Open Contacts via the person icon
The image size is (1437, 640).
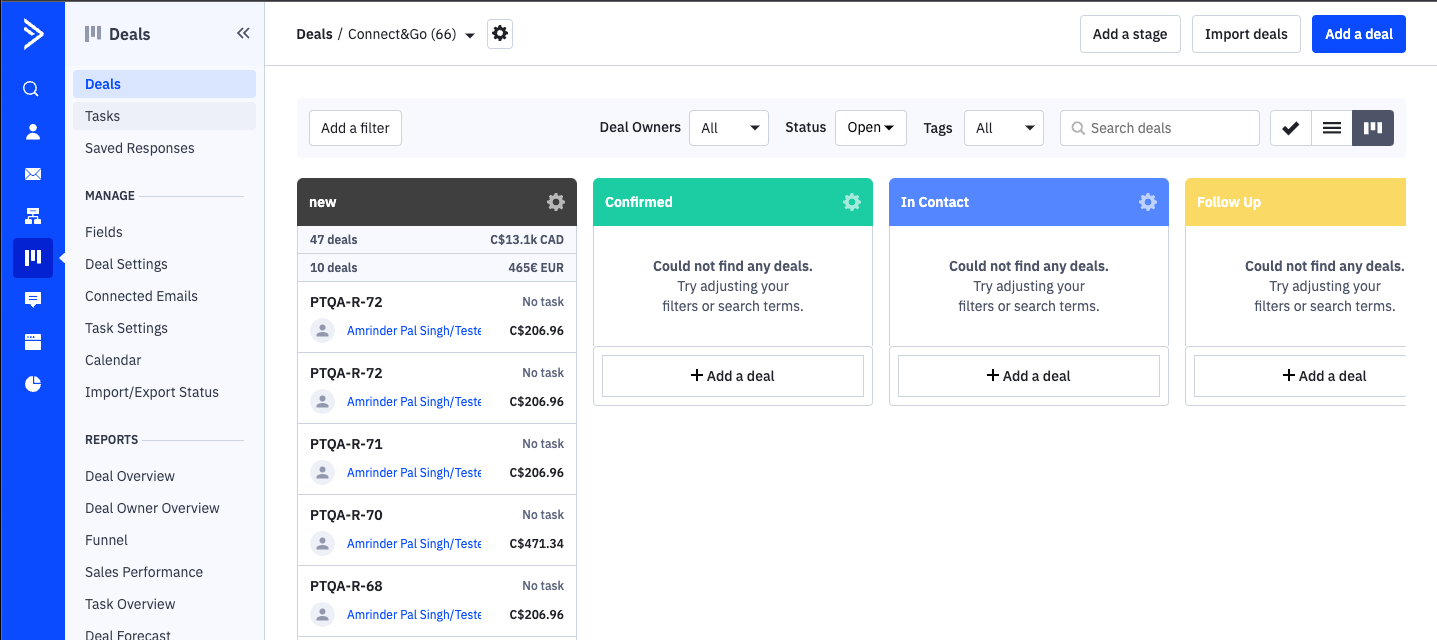(32, 131)
